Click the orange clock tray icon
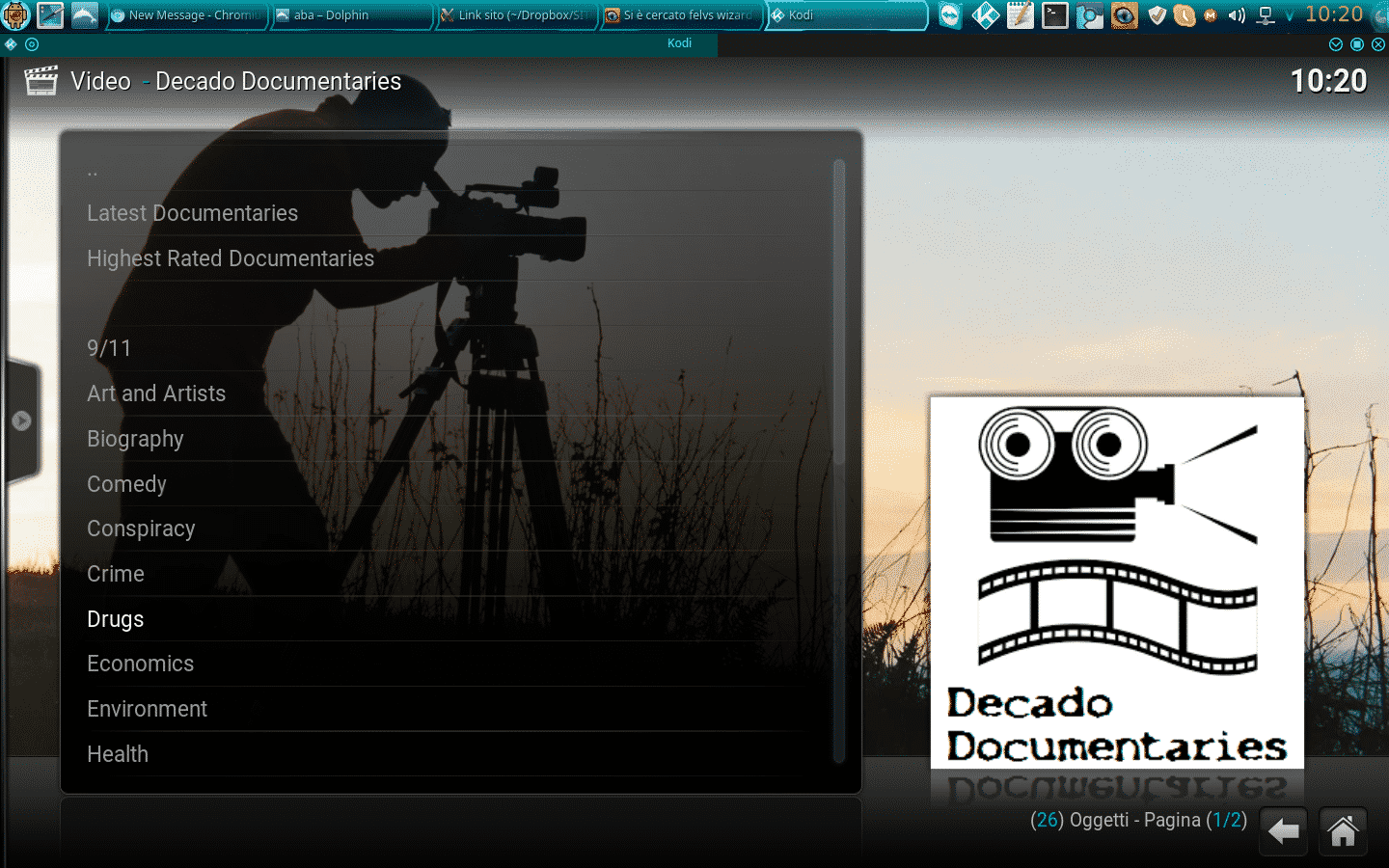This screenshot has width=1389, height=868. (x=1185, y=15)
